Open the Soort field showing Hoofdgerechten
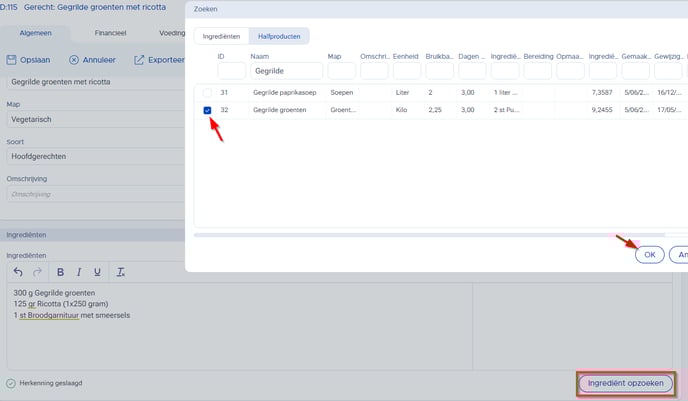 (95, 156)
